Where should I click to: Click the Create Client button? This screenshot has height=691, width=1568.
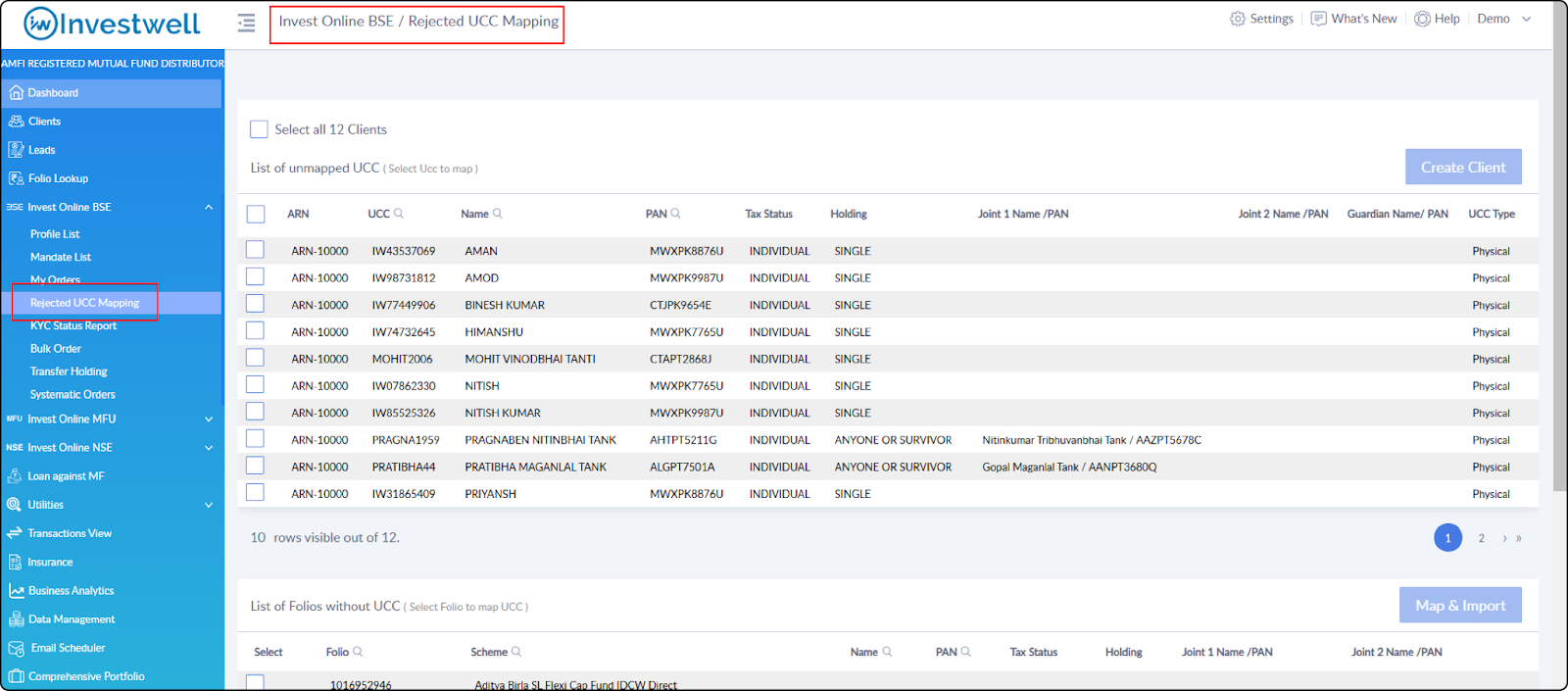pyautogui.click(x=1463, y=167)
